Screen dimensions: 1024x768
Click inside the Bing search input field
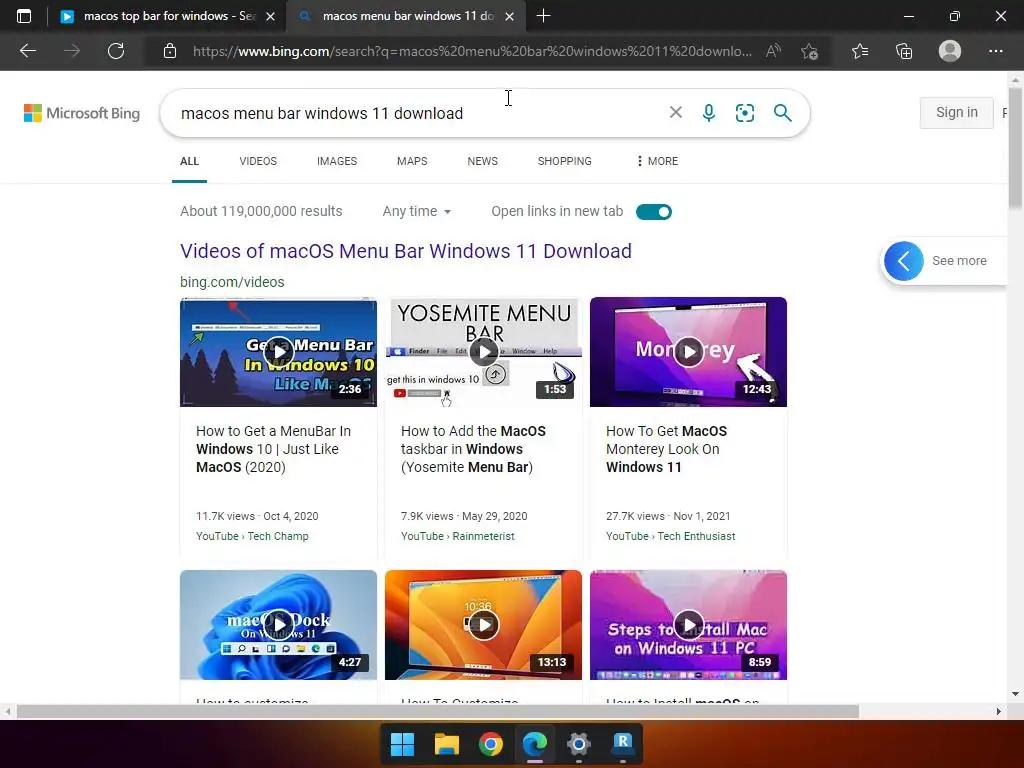coord(418,113)
